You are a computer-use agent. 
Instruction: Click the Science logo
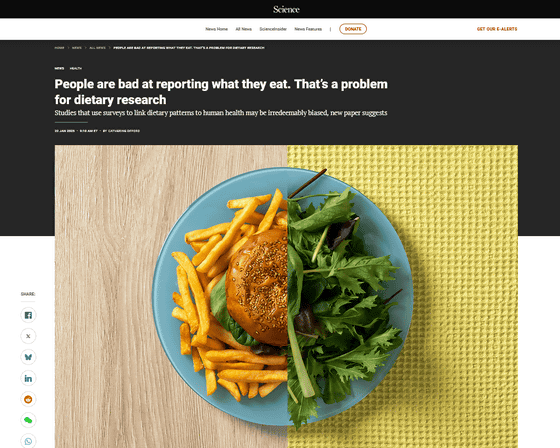click(x=286, y=9)
